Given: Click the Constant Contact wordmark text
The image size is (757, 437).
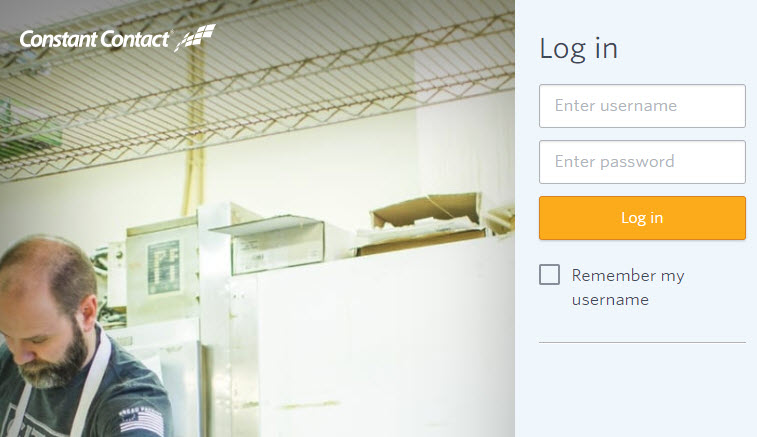Looking at the screenshot, I should 94,39.
